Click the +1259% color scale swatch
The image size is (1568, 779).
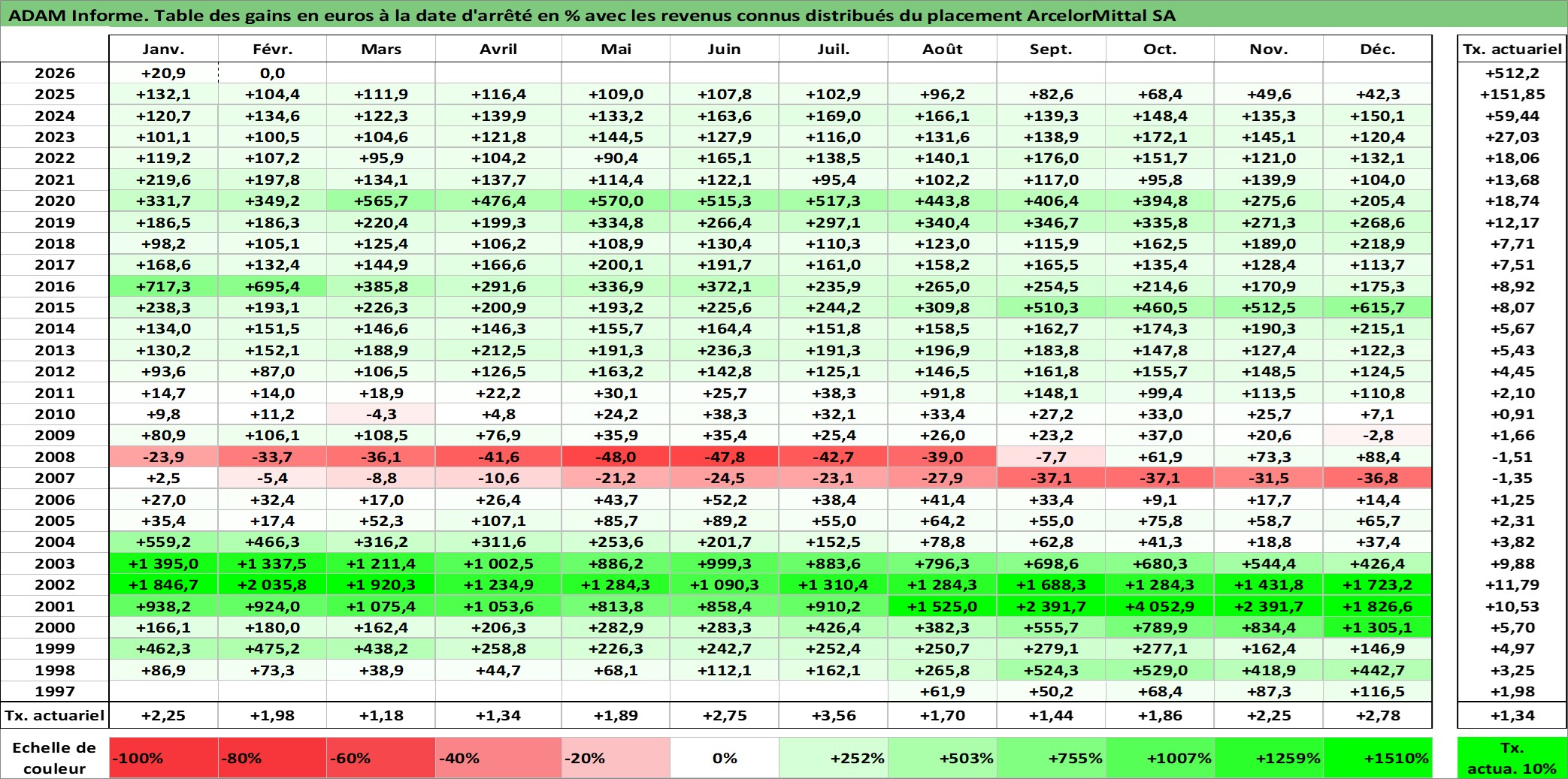point(1269,757)
